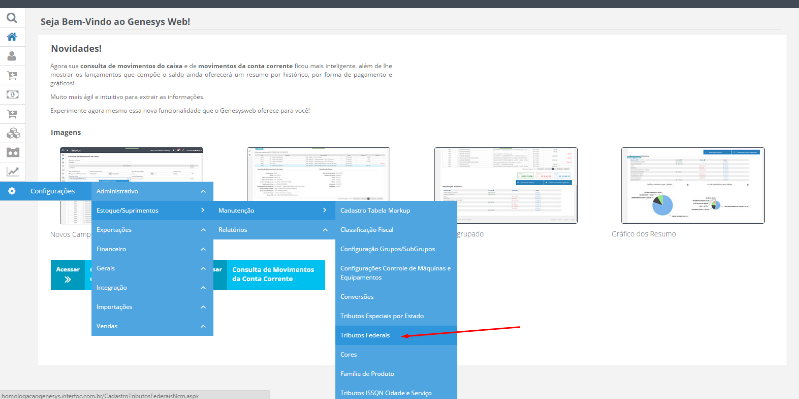Select the sidebar icon just above the line chart
The width and height of the screenshot is (799, 399).
(x=13, y=152)
